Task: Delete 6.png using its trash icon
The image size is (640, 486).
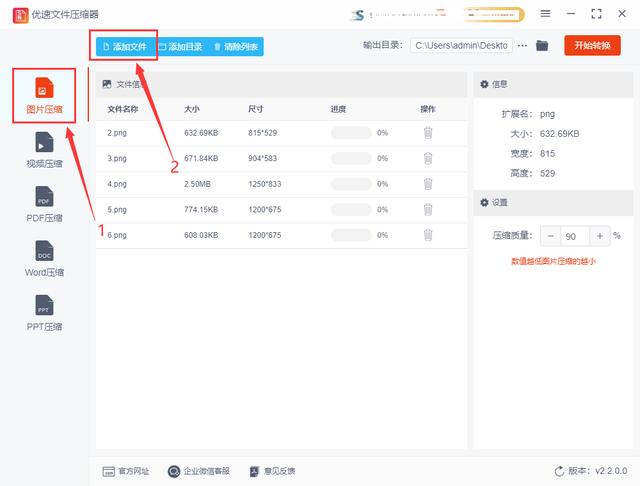Action: click(x=428, y=235)
